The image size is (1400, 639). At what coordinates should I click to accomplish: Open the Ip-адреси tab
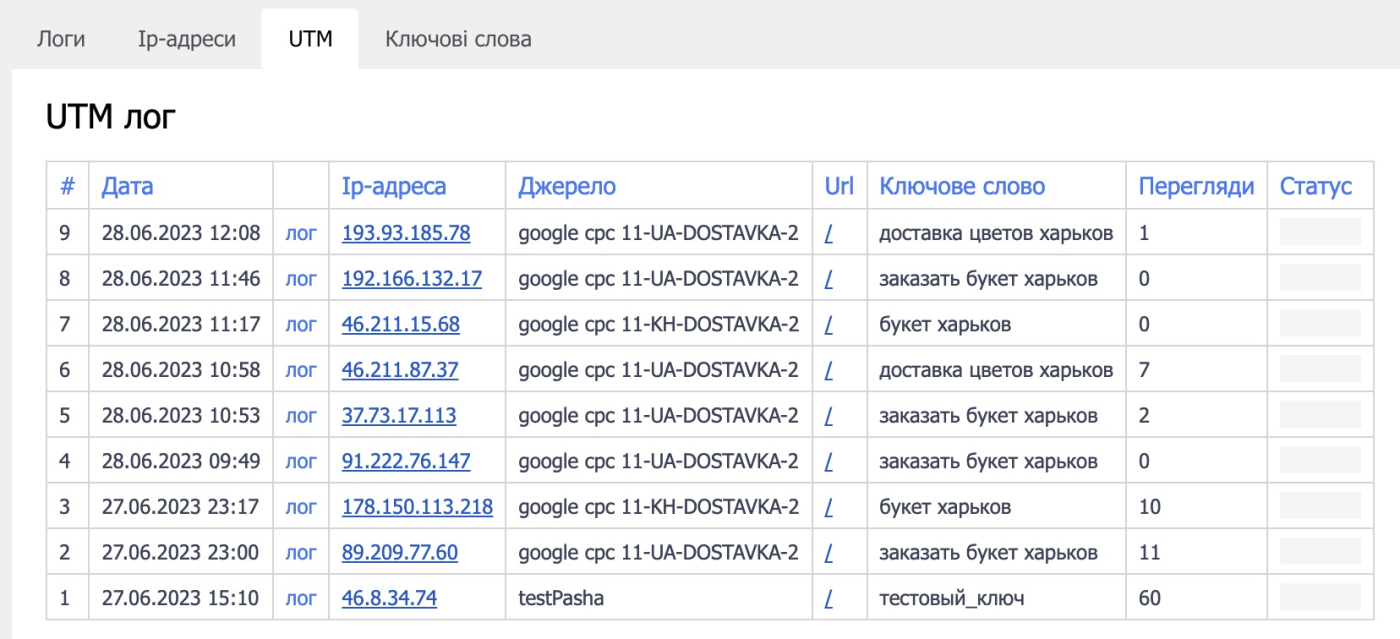187,39
